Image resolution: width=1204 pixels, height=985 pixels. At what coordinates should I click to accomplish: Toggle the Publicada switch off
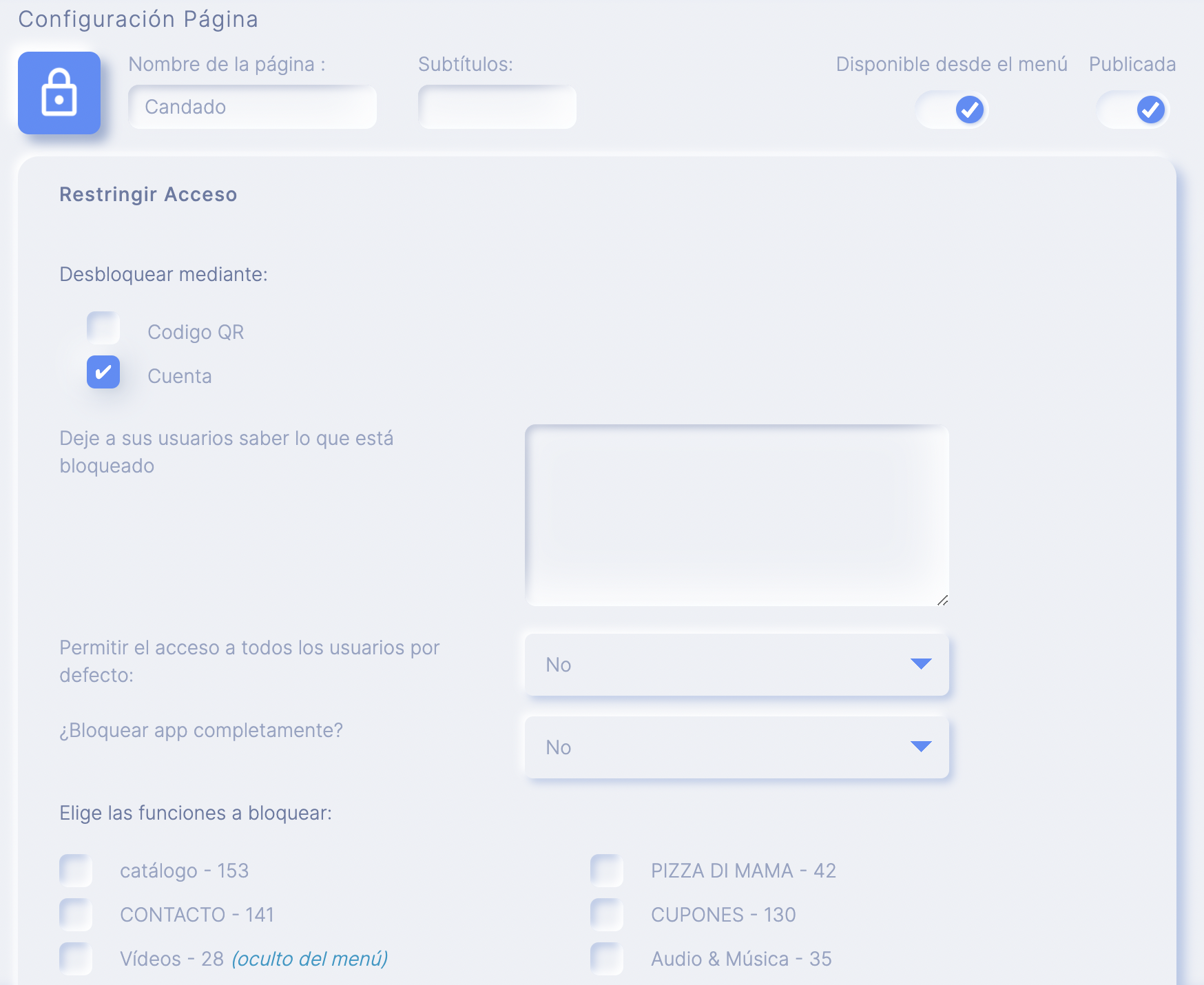[x=1134, y=110]
